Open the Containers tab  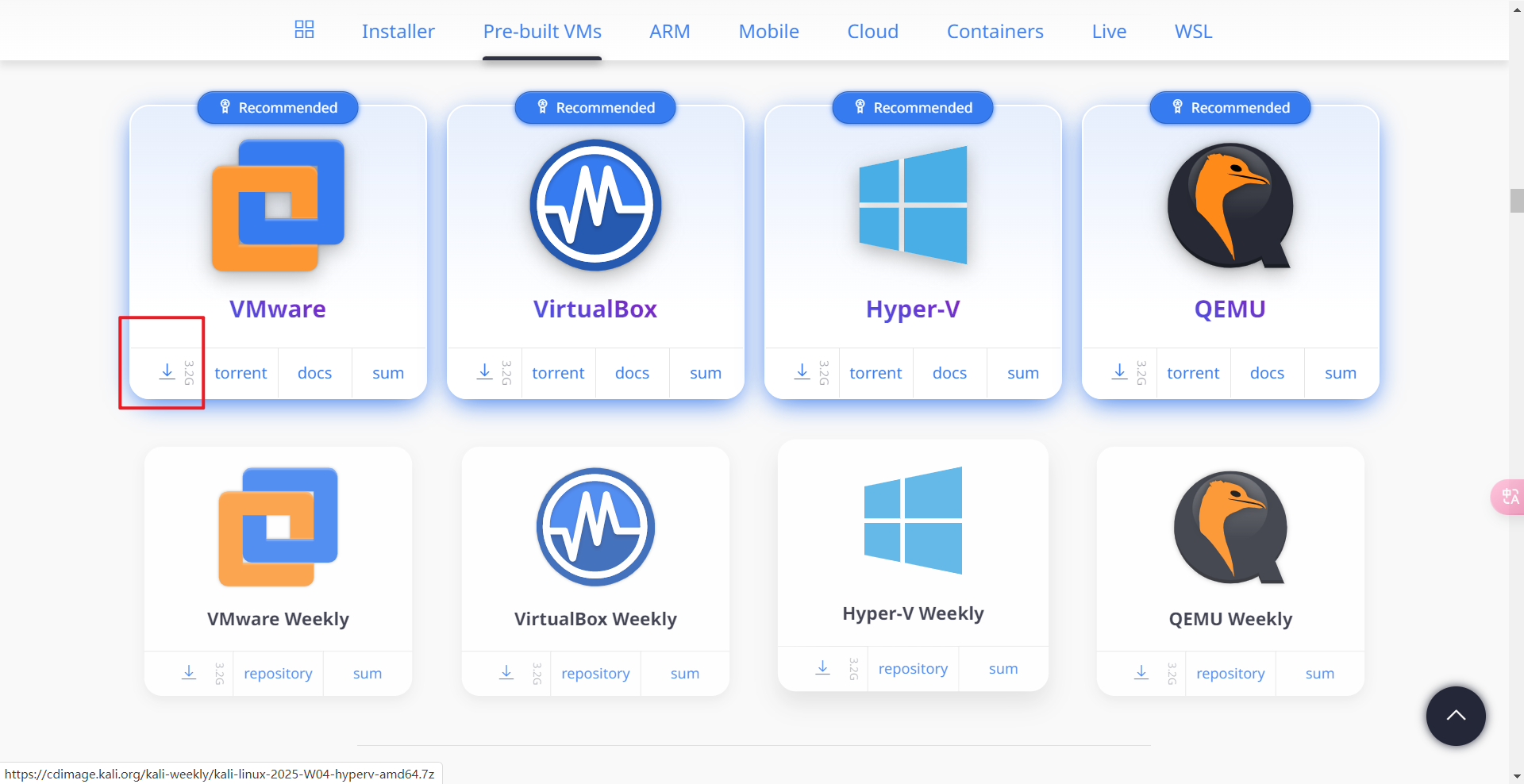coord(995,31)
